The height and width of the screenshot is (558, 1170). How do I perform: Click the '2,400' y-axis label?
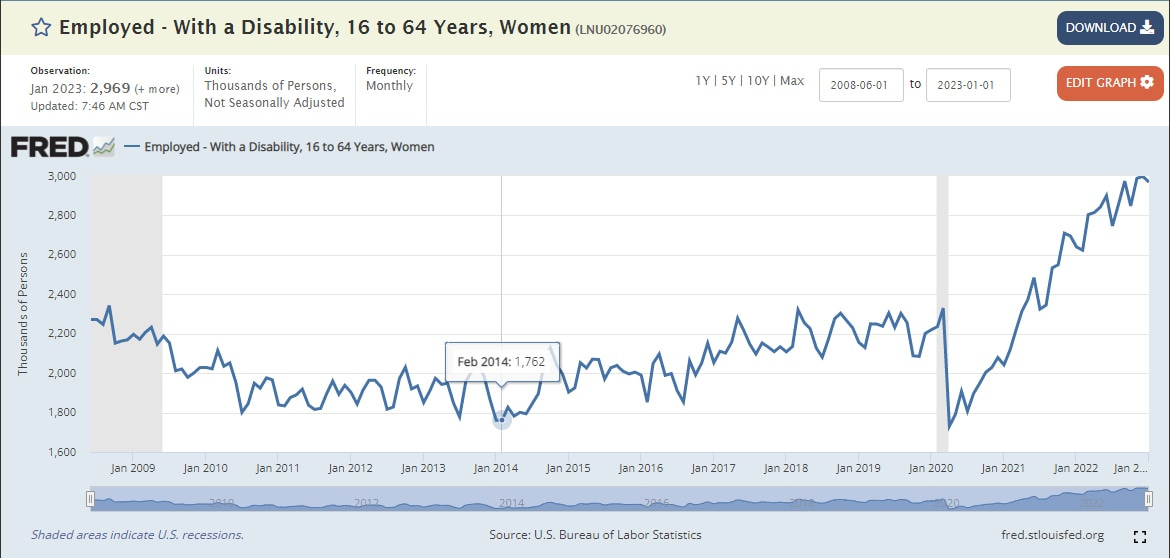coord(63,294)
